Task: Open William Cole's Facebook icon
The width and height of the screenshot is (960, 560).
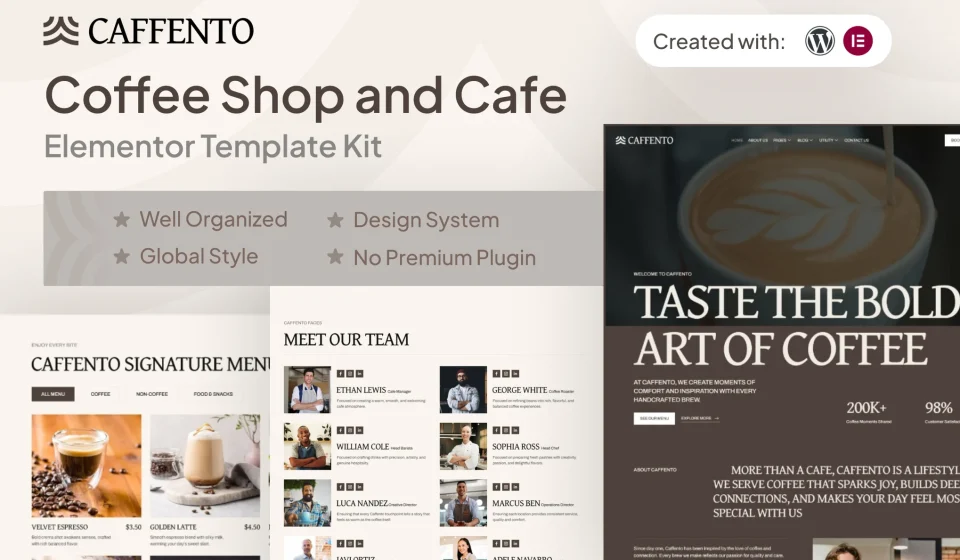Action: [x=340, y=430]
